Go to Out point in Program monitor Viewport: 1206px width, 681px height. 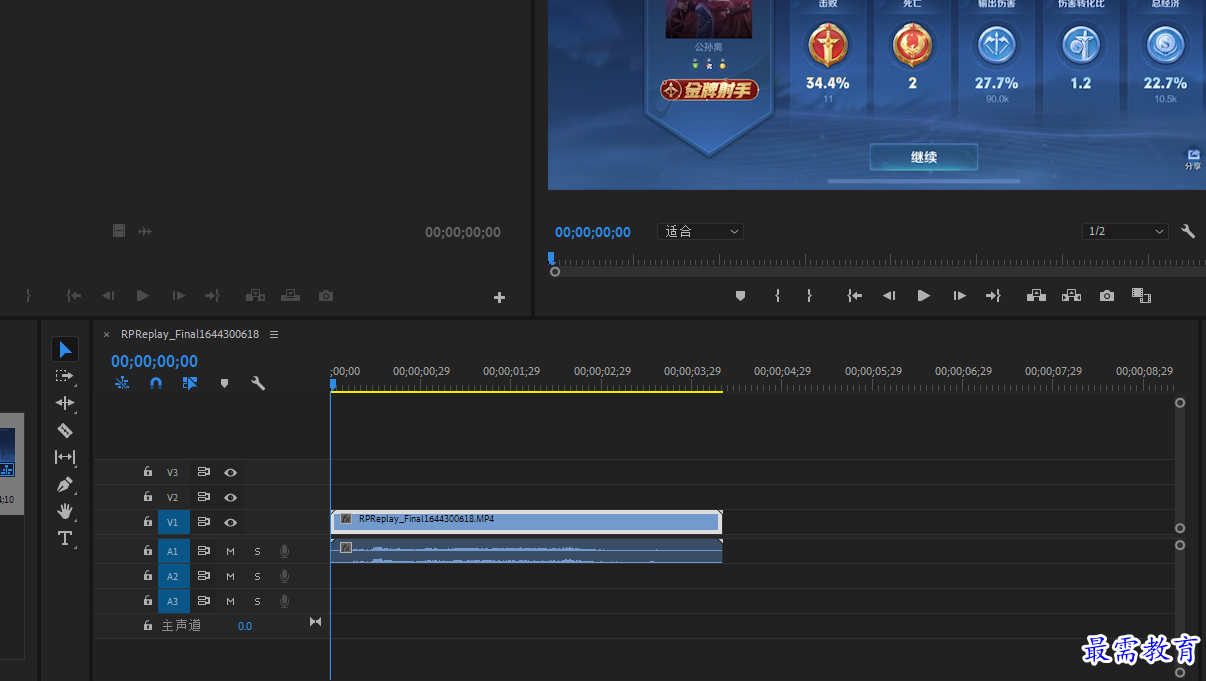pos(993,296)
